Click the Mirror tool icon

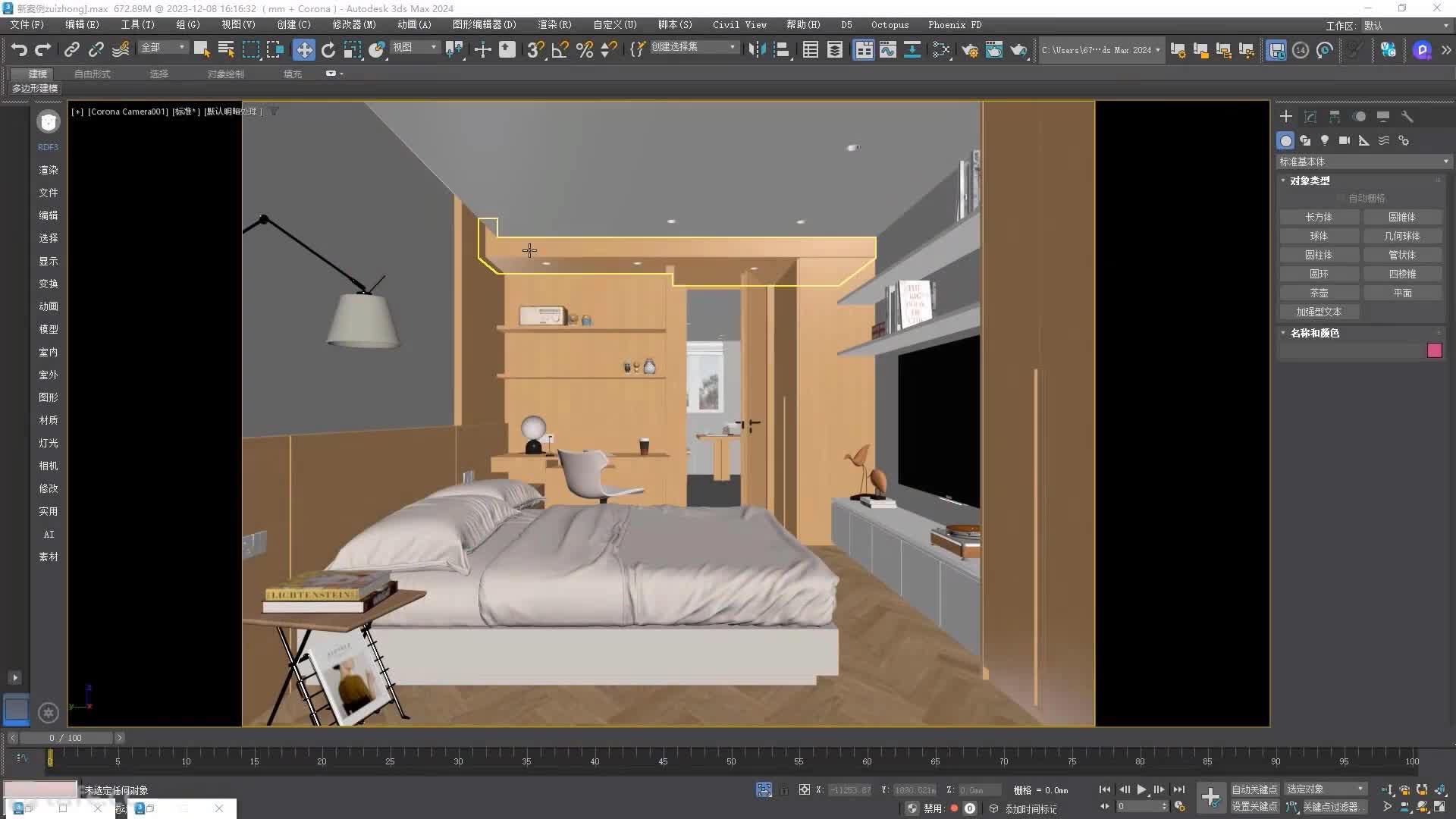coord(757,50)
